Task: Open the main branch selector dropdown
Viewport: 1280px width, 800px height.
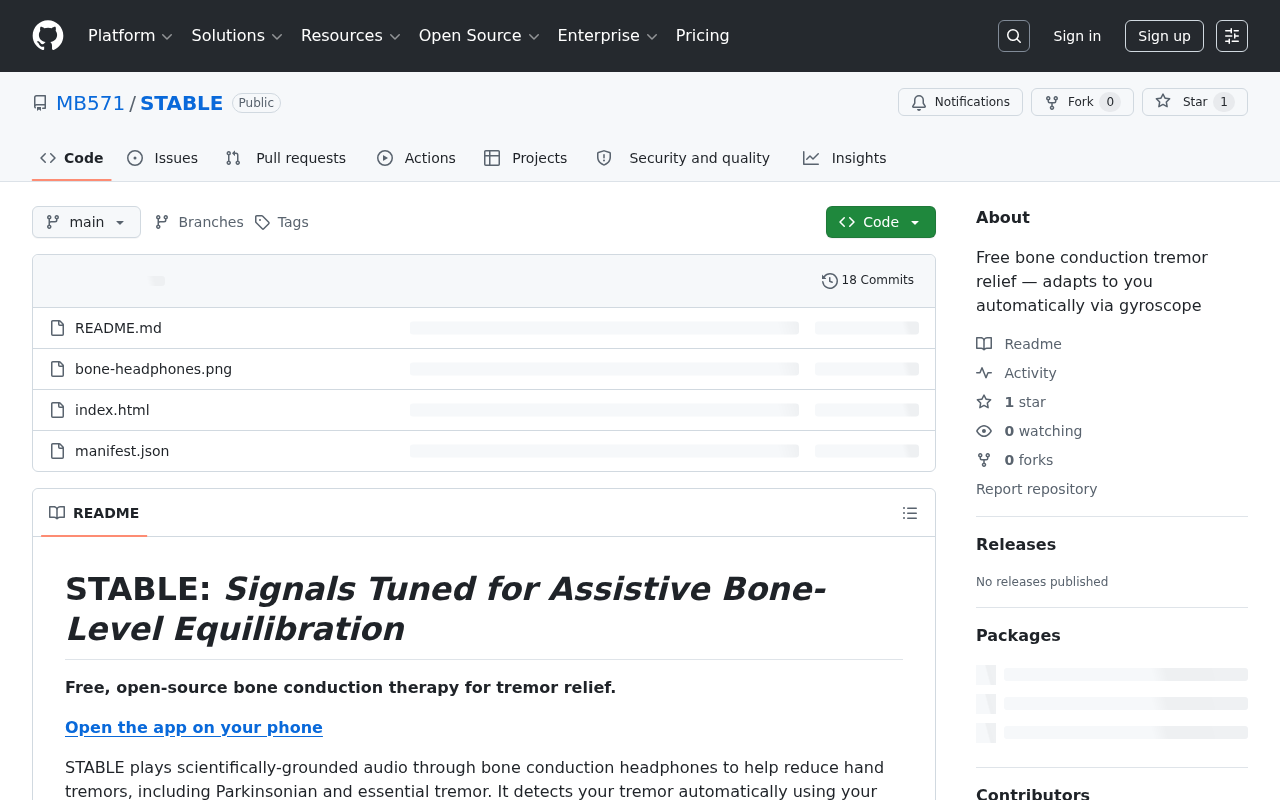Action: [x=86, y=222]
